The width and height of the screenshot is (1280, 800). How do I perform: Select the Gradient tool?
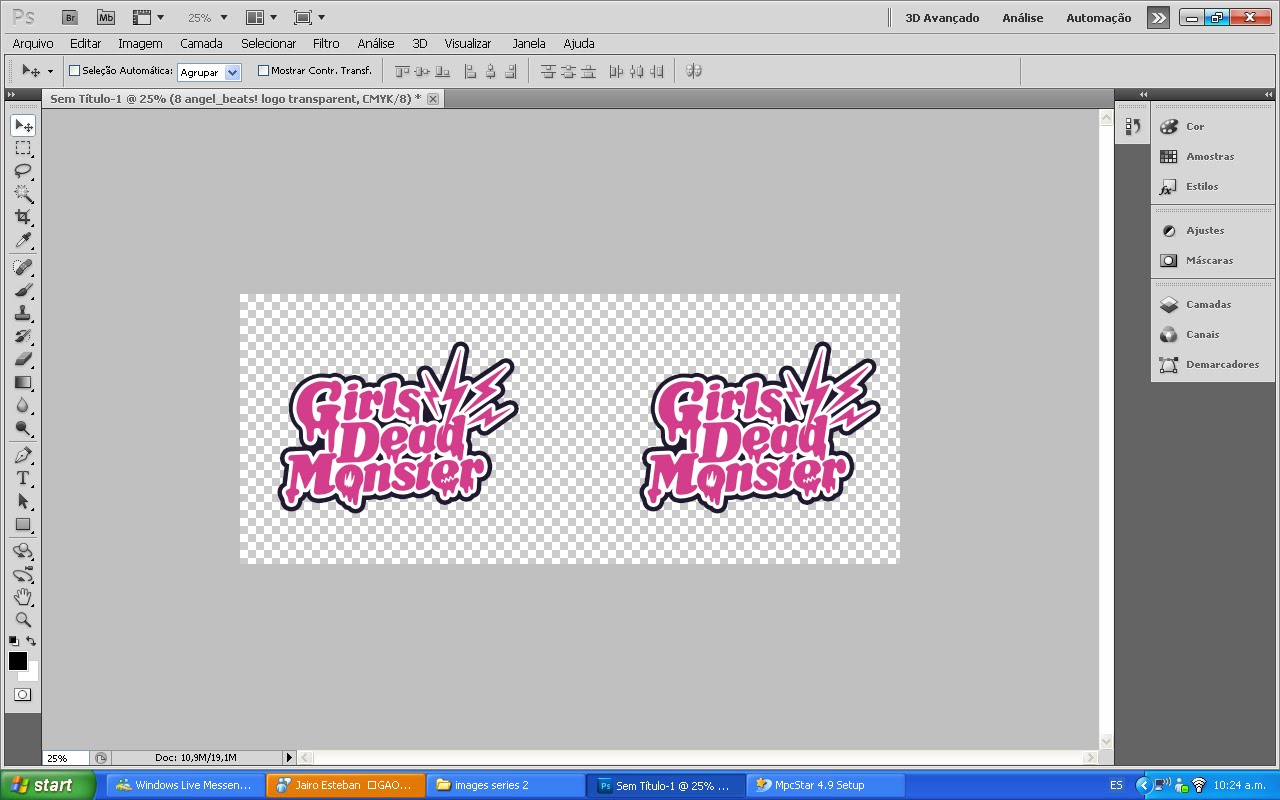23,382
